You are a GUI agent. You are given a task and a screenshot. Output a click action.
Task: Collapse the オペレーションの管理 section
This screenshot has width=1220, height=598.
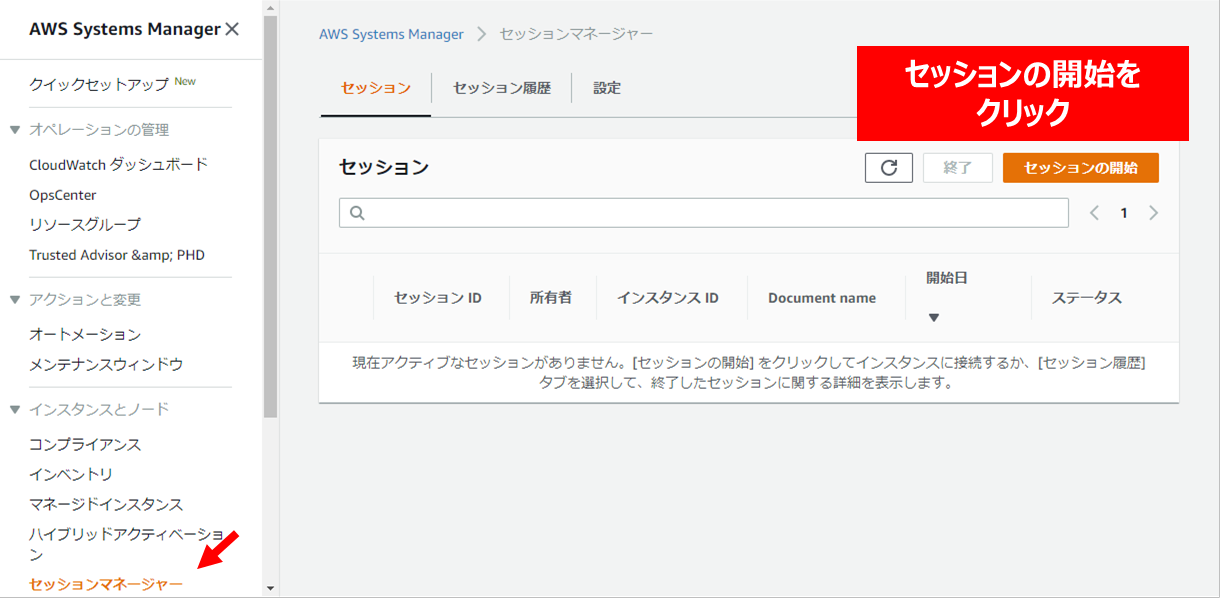(15, 130)
